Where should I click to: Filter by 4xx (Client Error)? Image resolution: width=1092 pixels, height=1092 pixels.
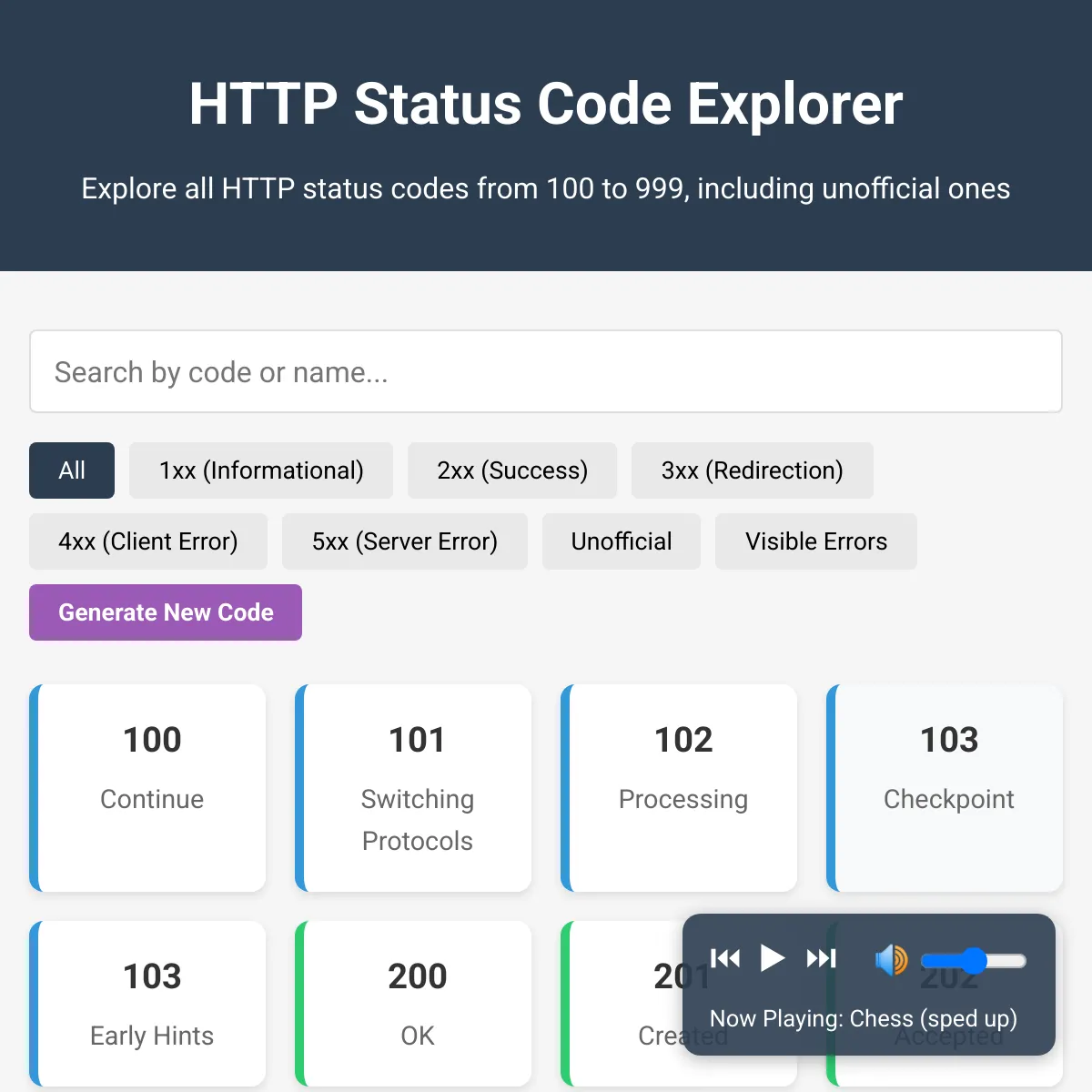pos(147,541)
